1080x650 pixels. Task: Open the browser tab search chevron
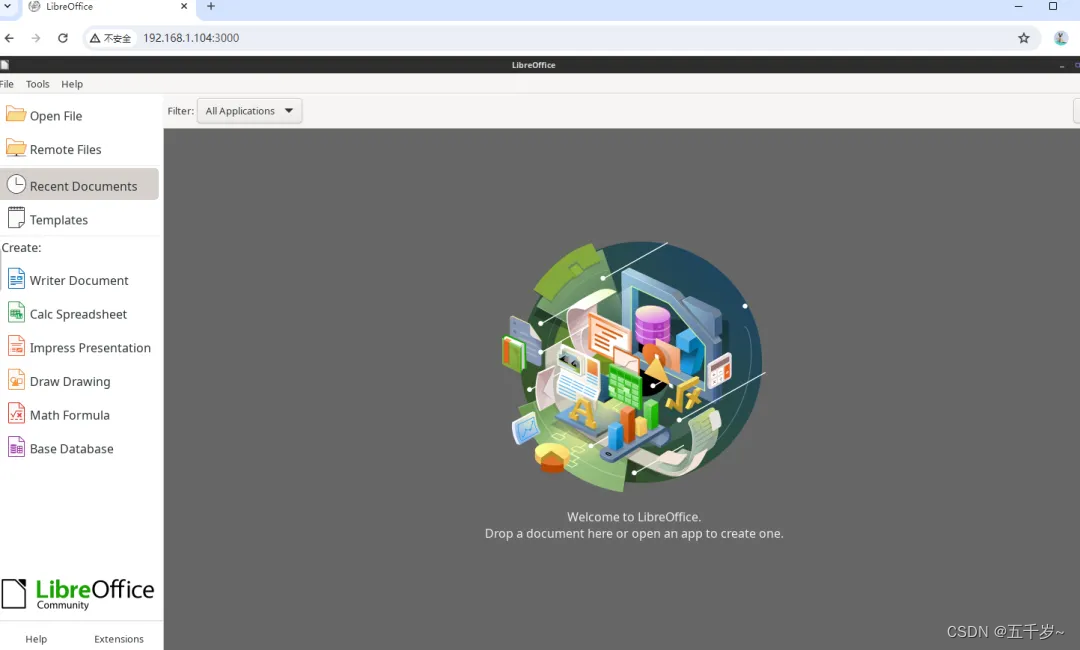pyautogui.click(x=8, y=6)
